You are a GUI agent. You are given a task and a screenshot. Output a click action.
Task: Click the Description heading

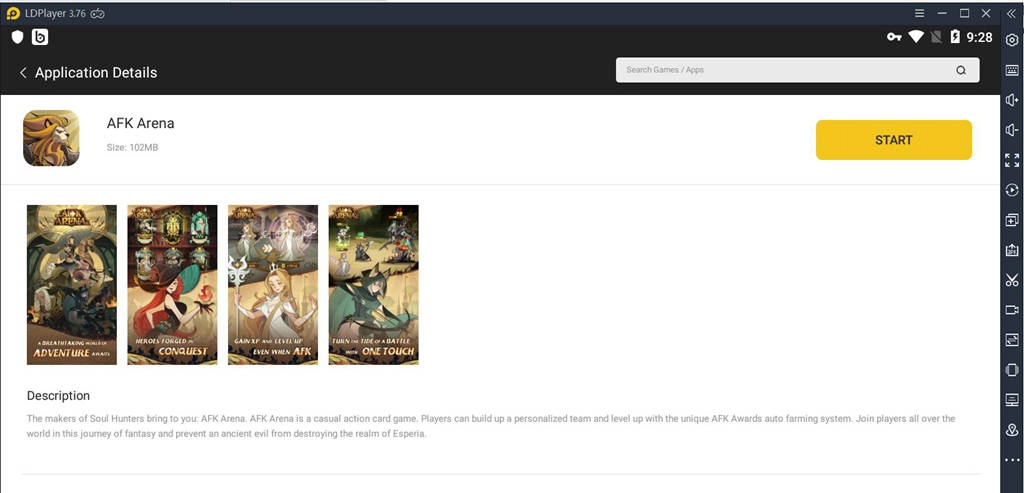(x=58, y=396)
